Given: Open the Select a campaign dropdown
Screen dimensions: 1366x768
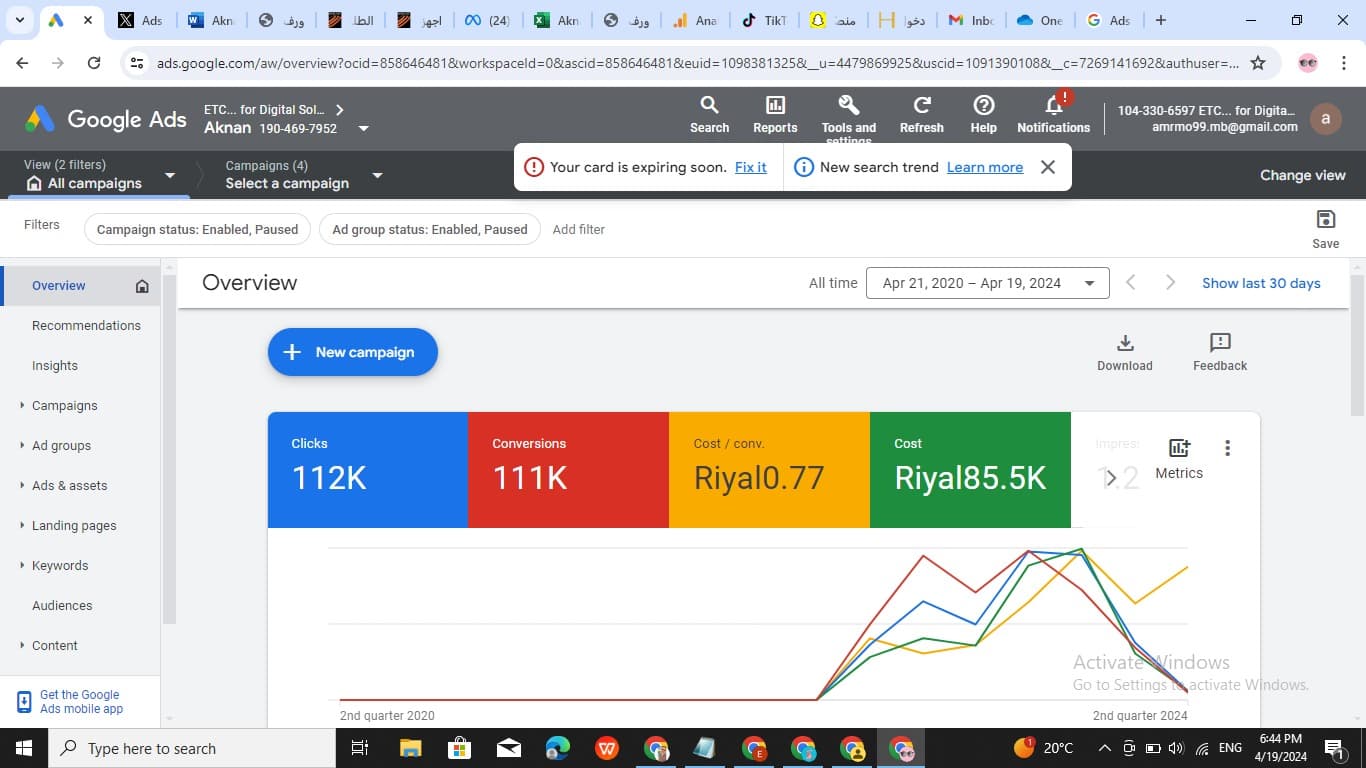Looking at the screenshot, I should 377,175.
